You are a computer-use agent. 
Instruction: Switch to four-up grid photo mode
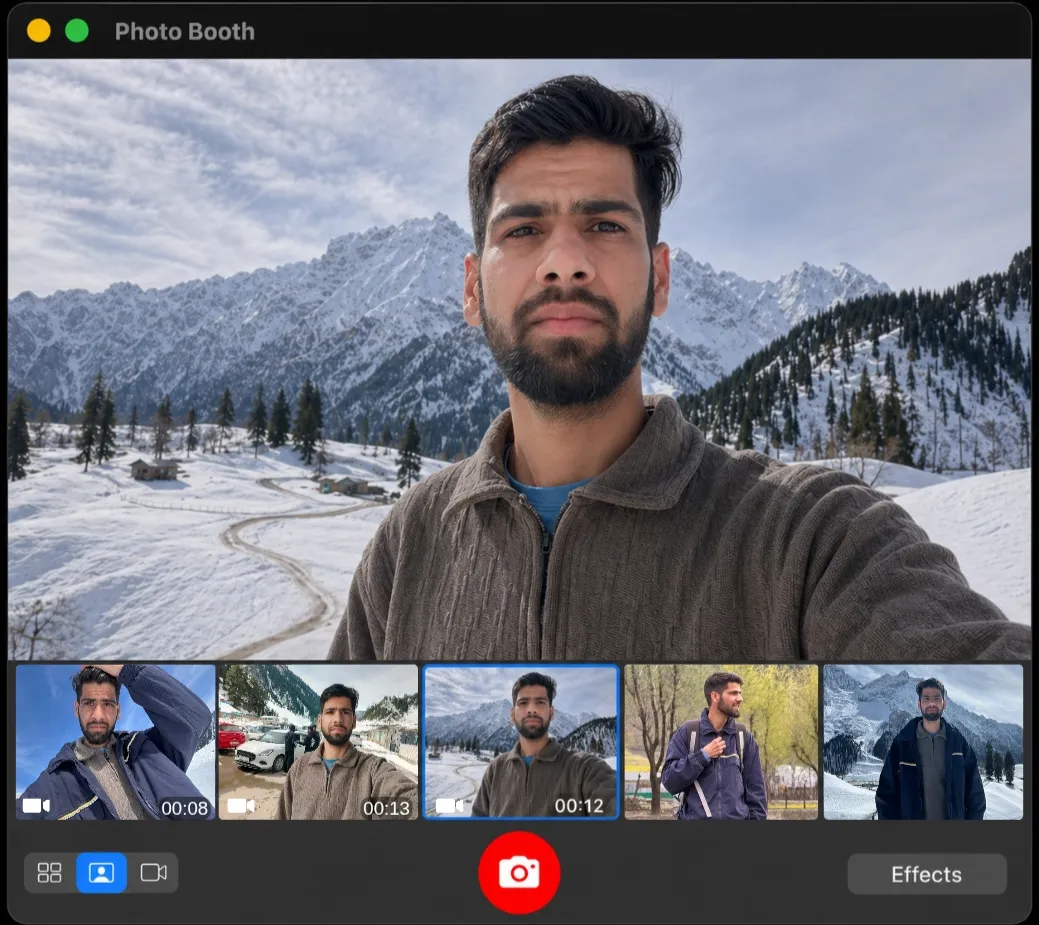[x=50, y=873]
